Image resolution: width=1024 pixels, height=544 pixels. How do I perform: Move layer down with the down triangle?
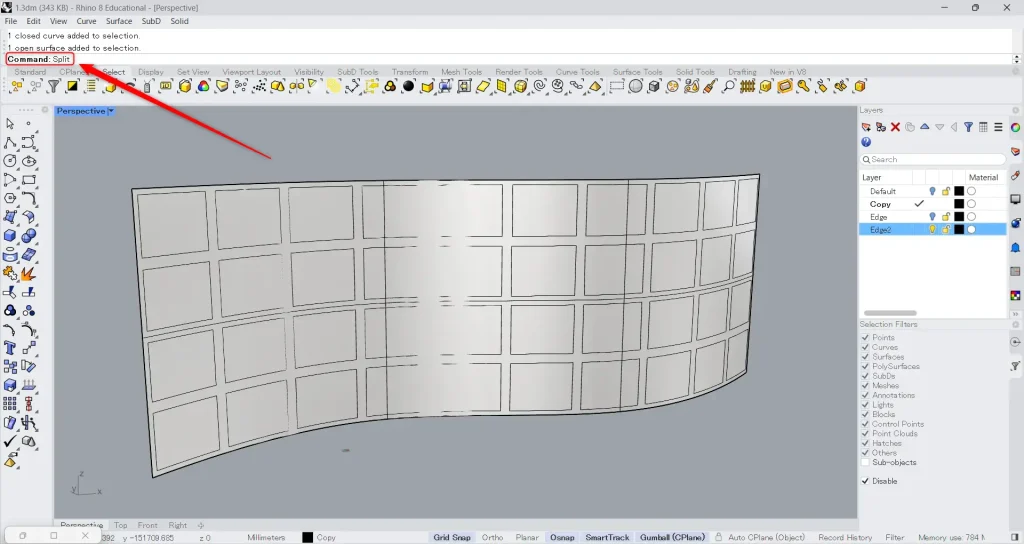pos(939,127)
